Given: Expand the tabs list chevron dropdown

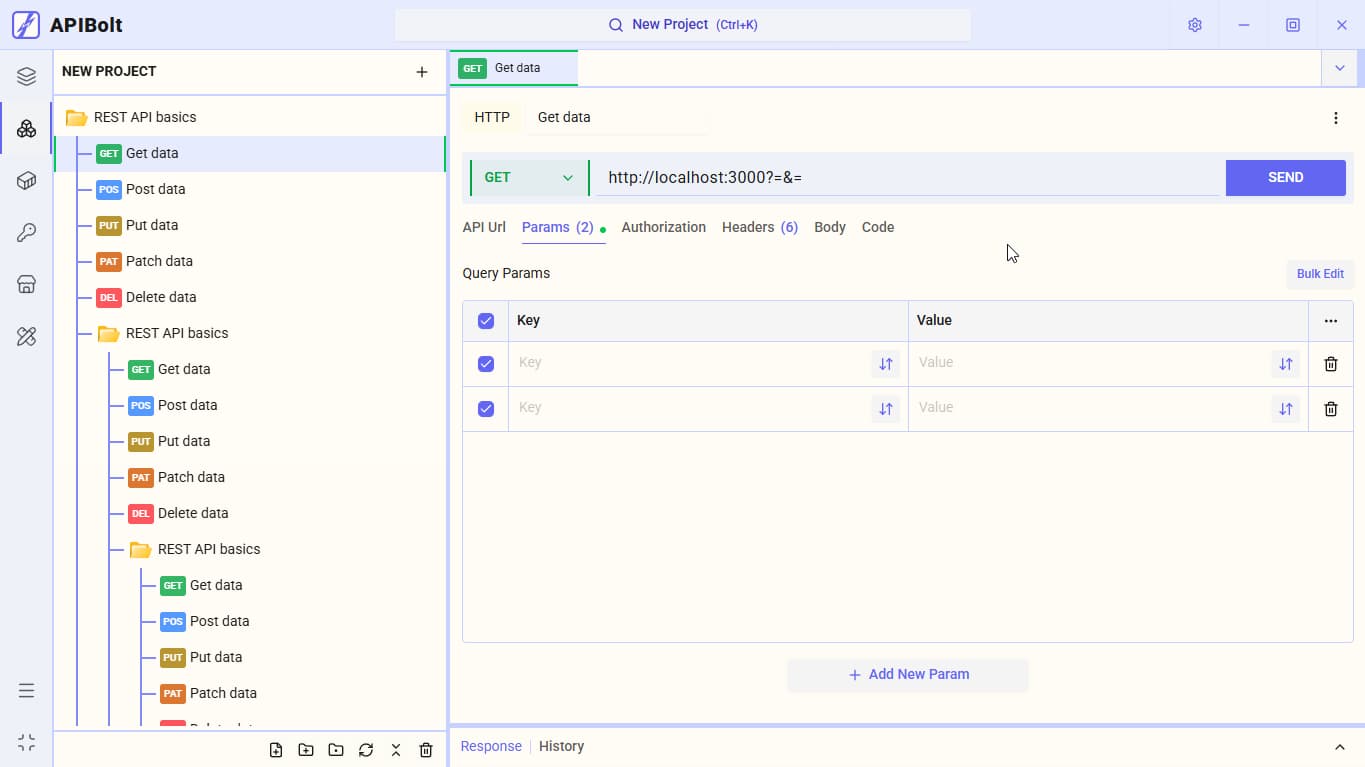Looking at the screenshot, I should [x=1340, y=68].
